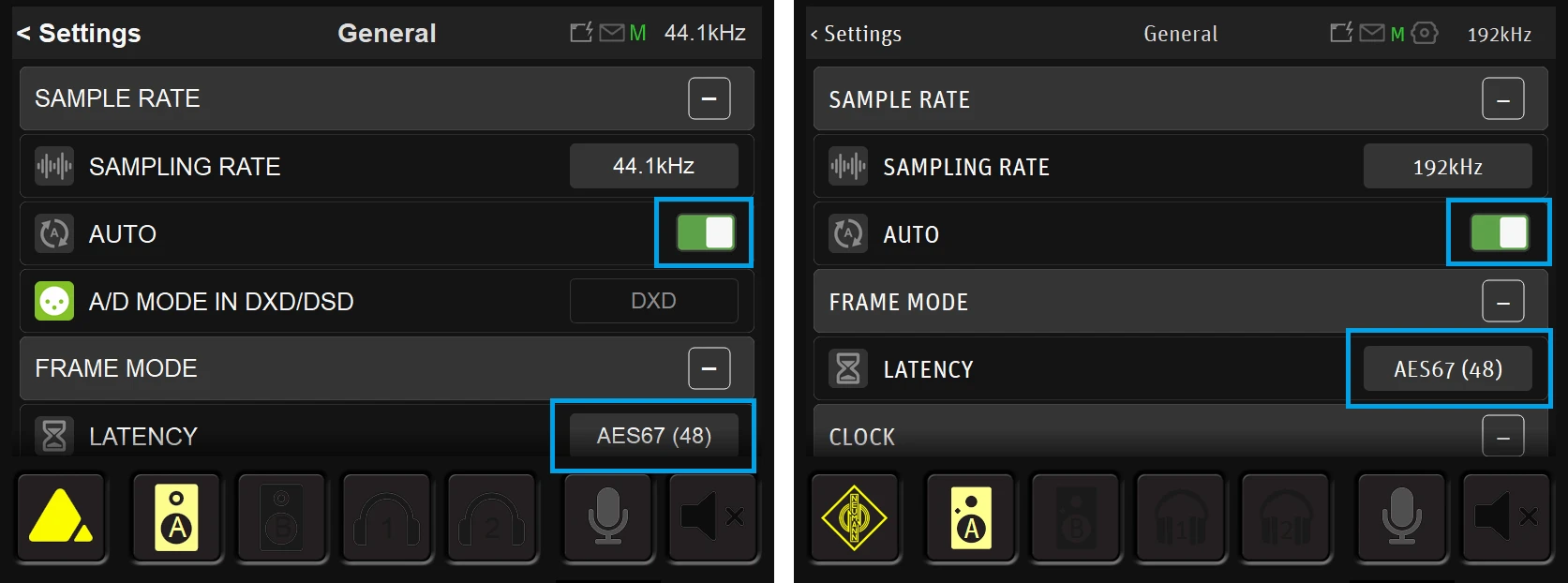Screen dimensions: 1568x583
Task: Collapse the FRAME MODE section on the 192kHz screen
Action: [1503, 302]
